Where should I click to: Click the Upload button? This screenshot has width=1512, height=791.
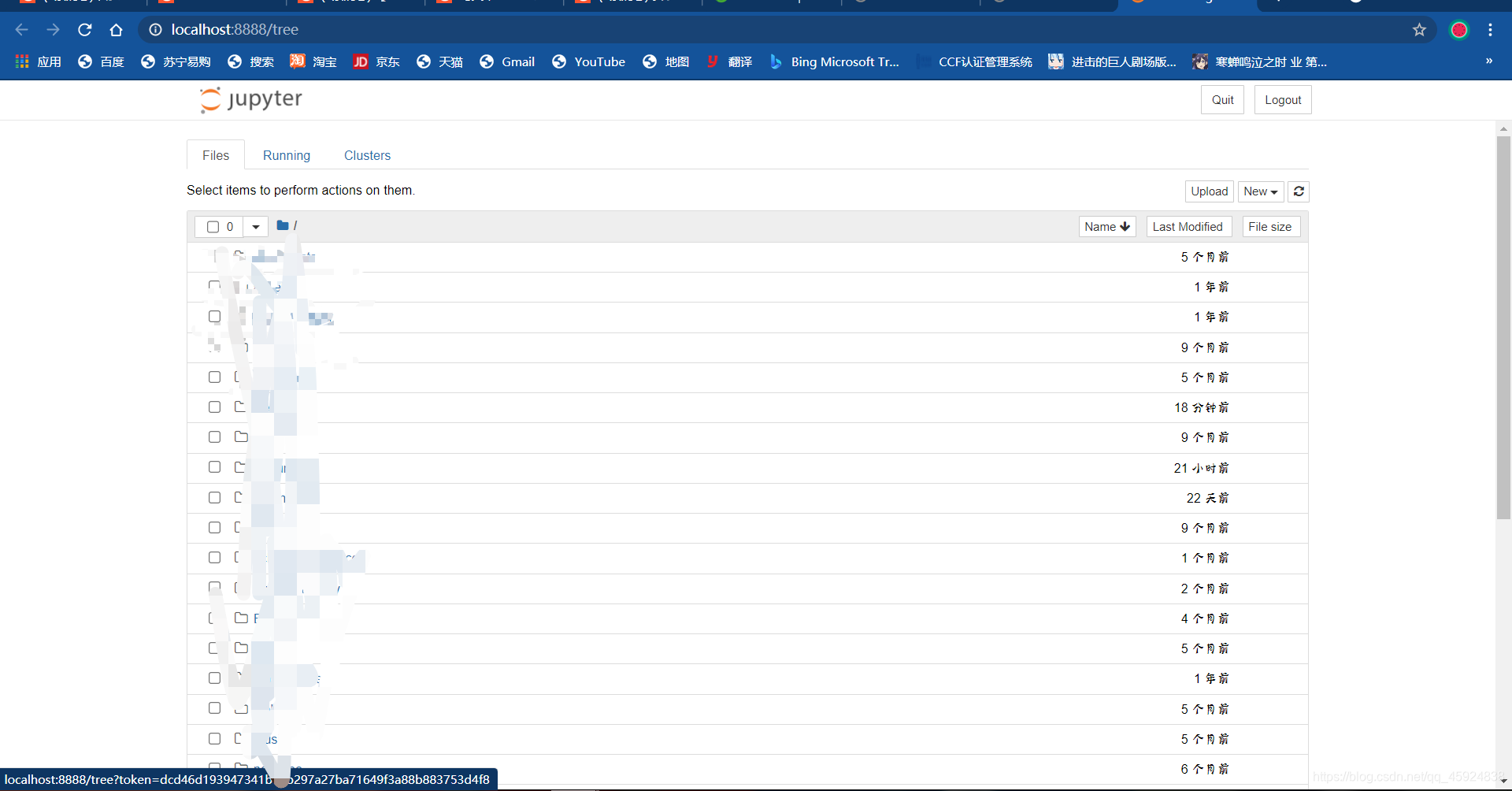click(x=1209, y=191)
